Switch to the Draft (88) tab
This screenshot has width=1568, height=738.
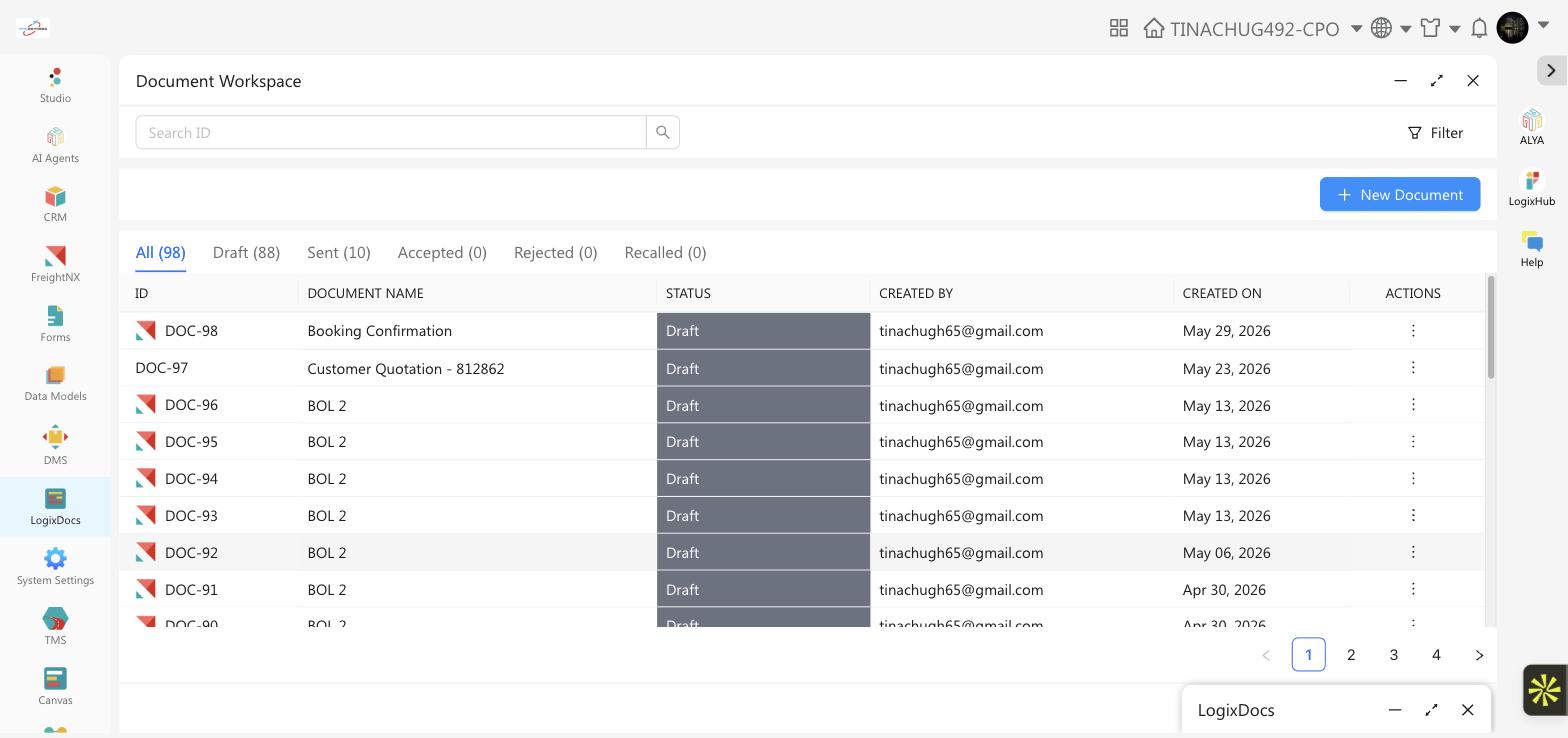coord(246,252)
